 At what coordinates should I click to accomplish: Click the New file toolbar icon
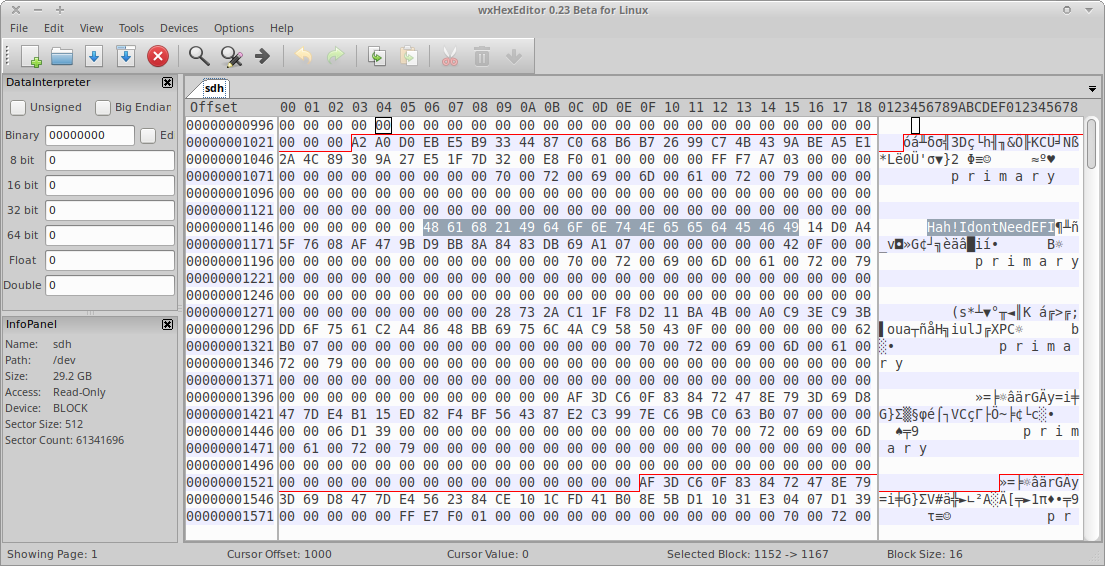point(30,56)
